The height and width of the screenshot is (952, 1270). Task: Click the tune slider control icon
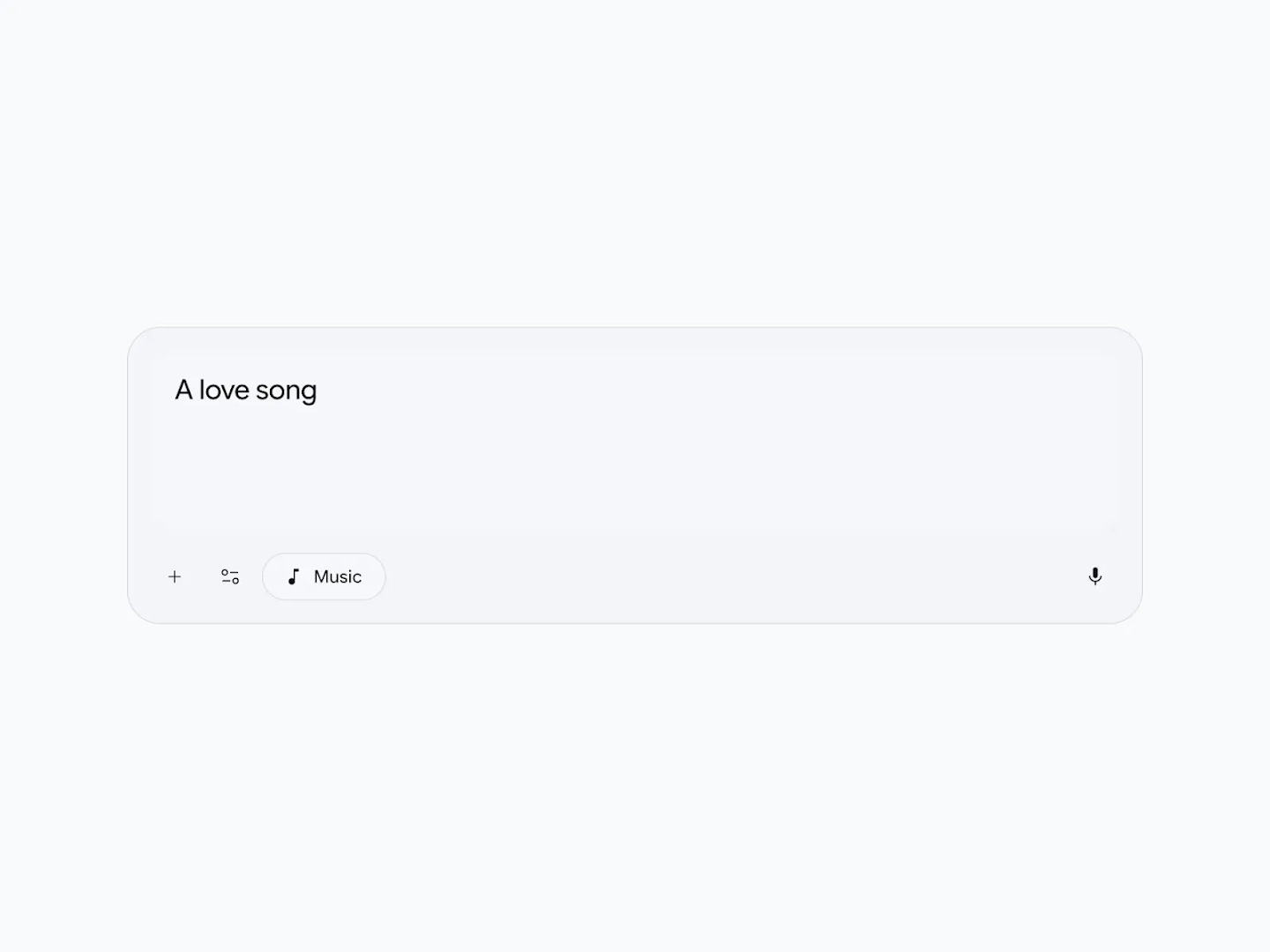(230, 576)
